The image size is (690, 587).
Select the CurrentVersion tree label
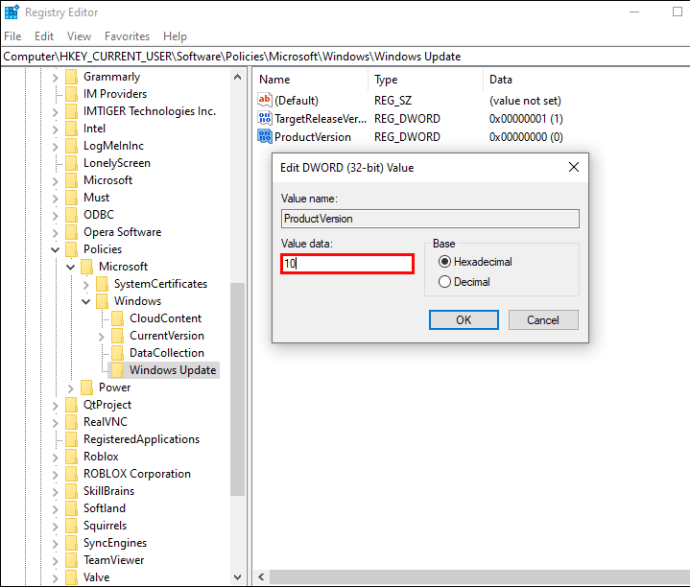[x=167, y=336]
